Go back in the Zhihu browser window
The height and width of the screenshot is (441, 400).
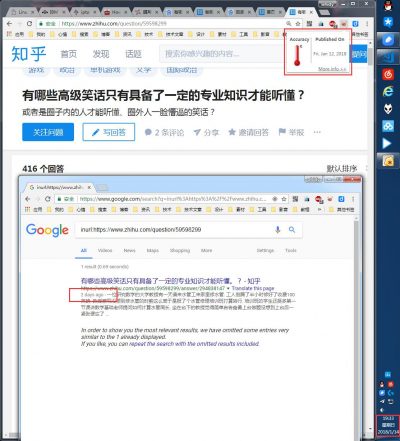point(9,24)
